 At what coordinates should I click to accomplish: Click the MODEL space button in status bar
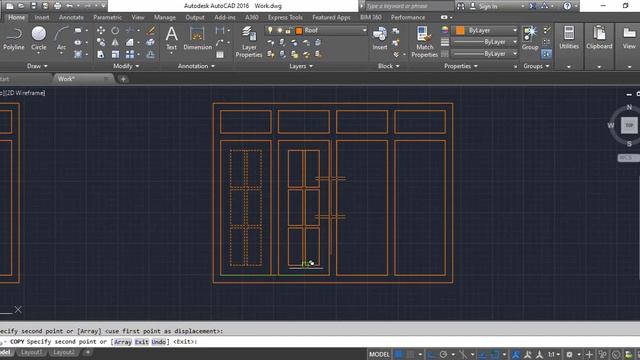tap(379, 354)
